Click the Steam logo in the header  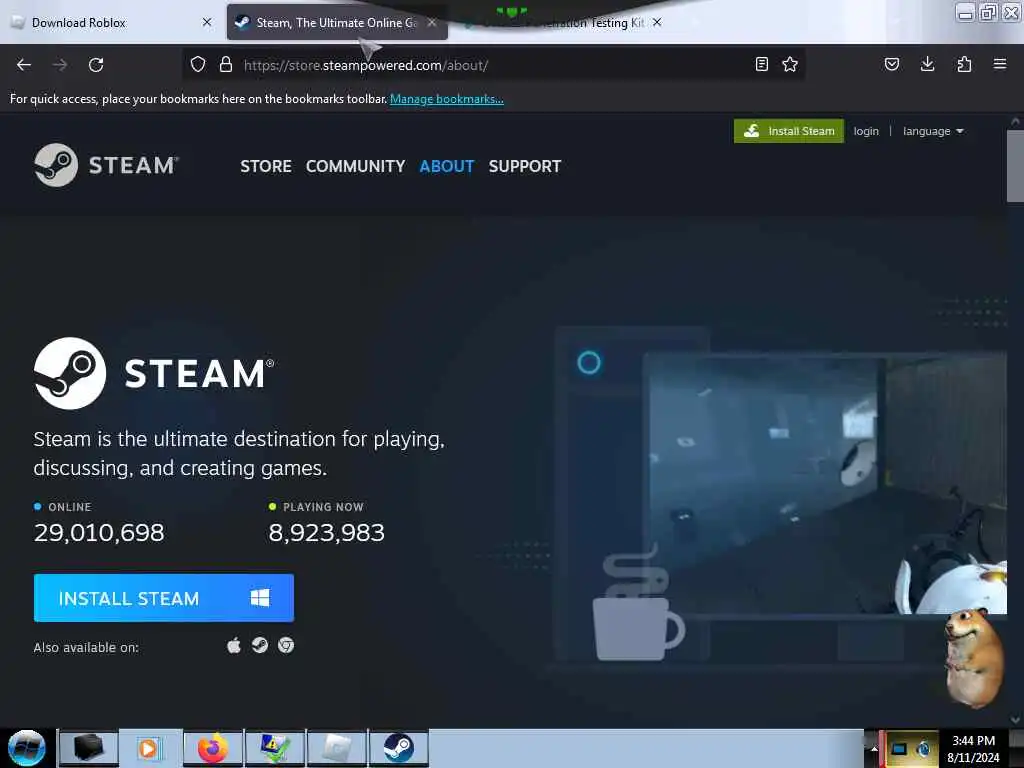(106, 165)
